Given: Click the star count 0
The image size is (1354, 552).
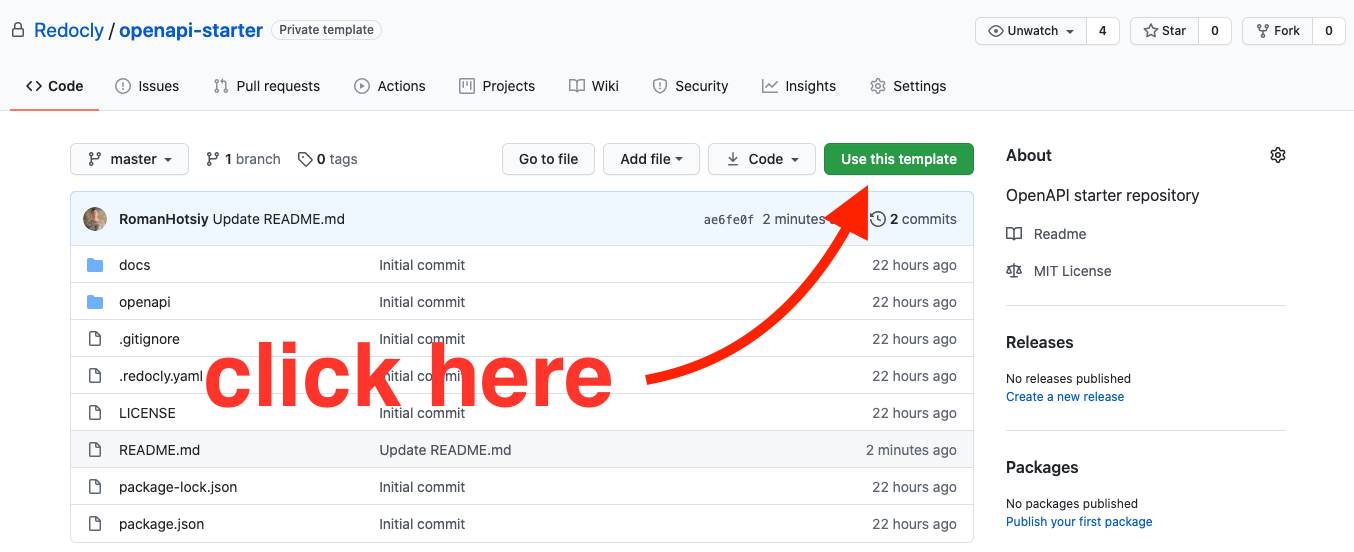Looking at the screenshot, I should (x=1215, y=31).
